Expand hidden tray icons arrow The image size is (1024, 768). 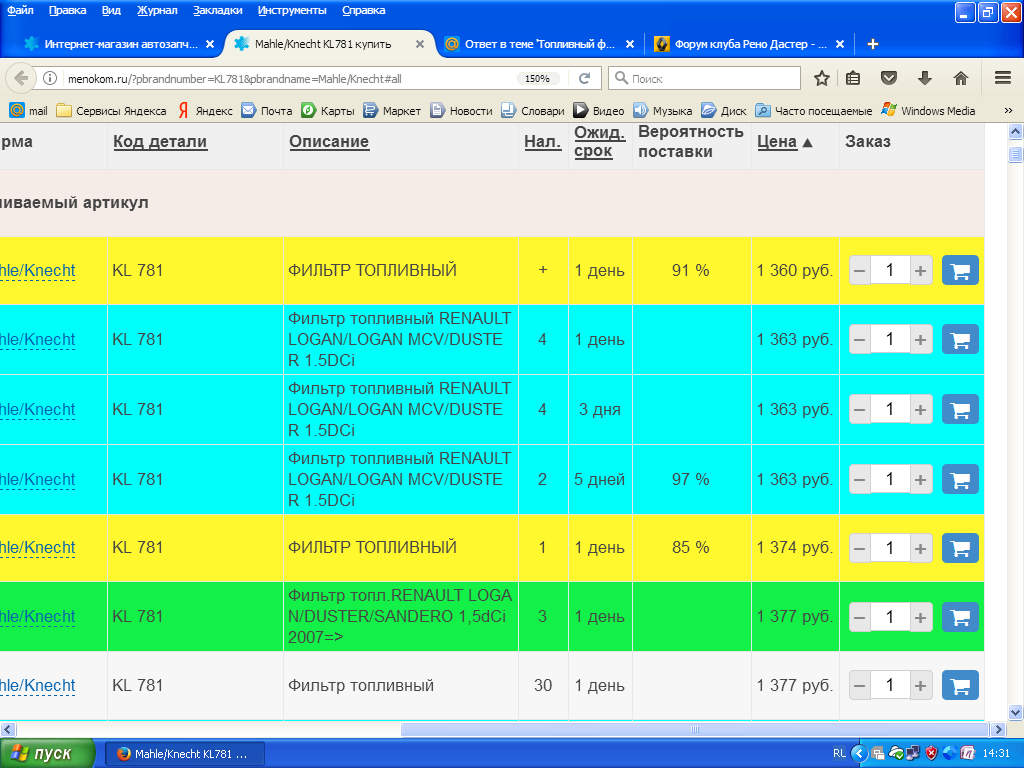(859, 754)
